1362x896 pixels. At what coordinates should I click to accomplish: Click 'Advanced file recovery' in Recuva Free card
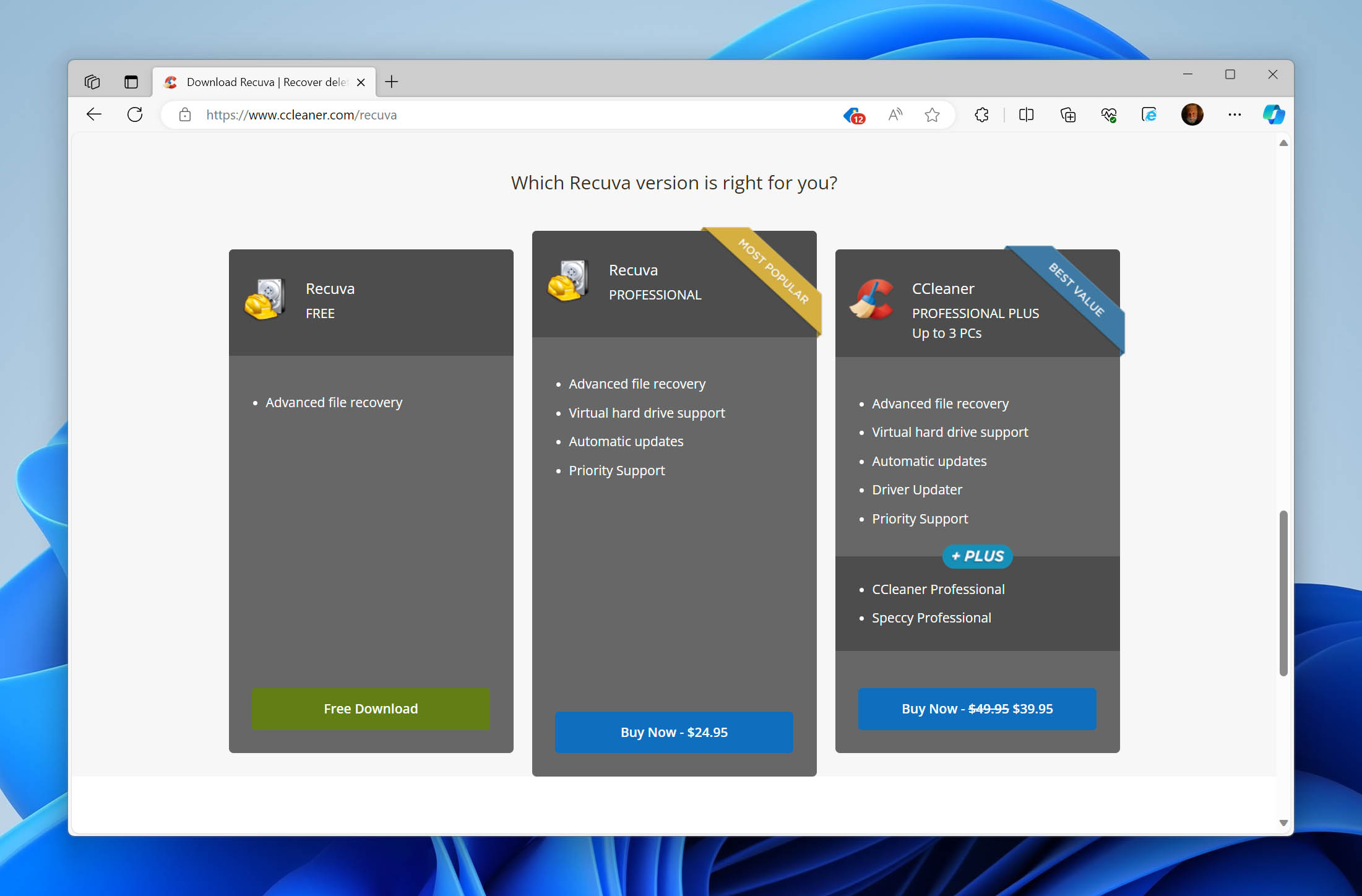click(334, 403)
